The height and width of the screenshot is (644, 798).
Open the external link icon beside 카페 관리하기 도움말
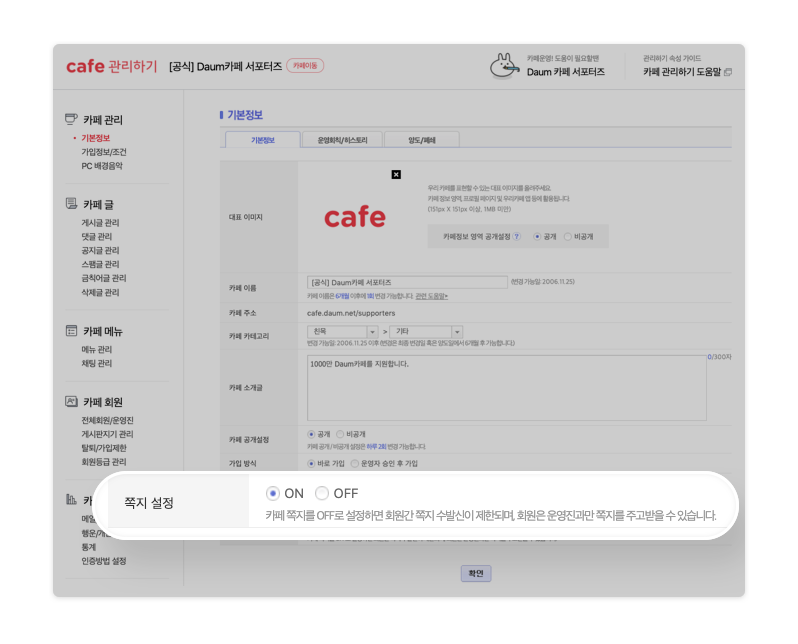728,72
